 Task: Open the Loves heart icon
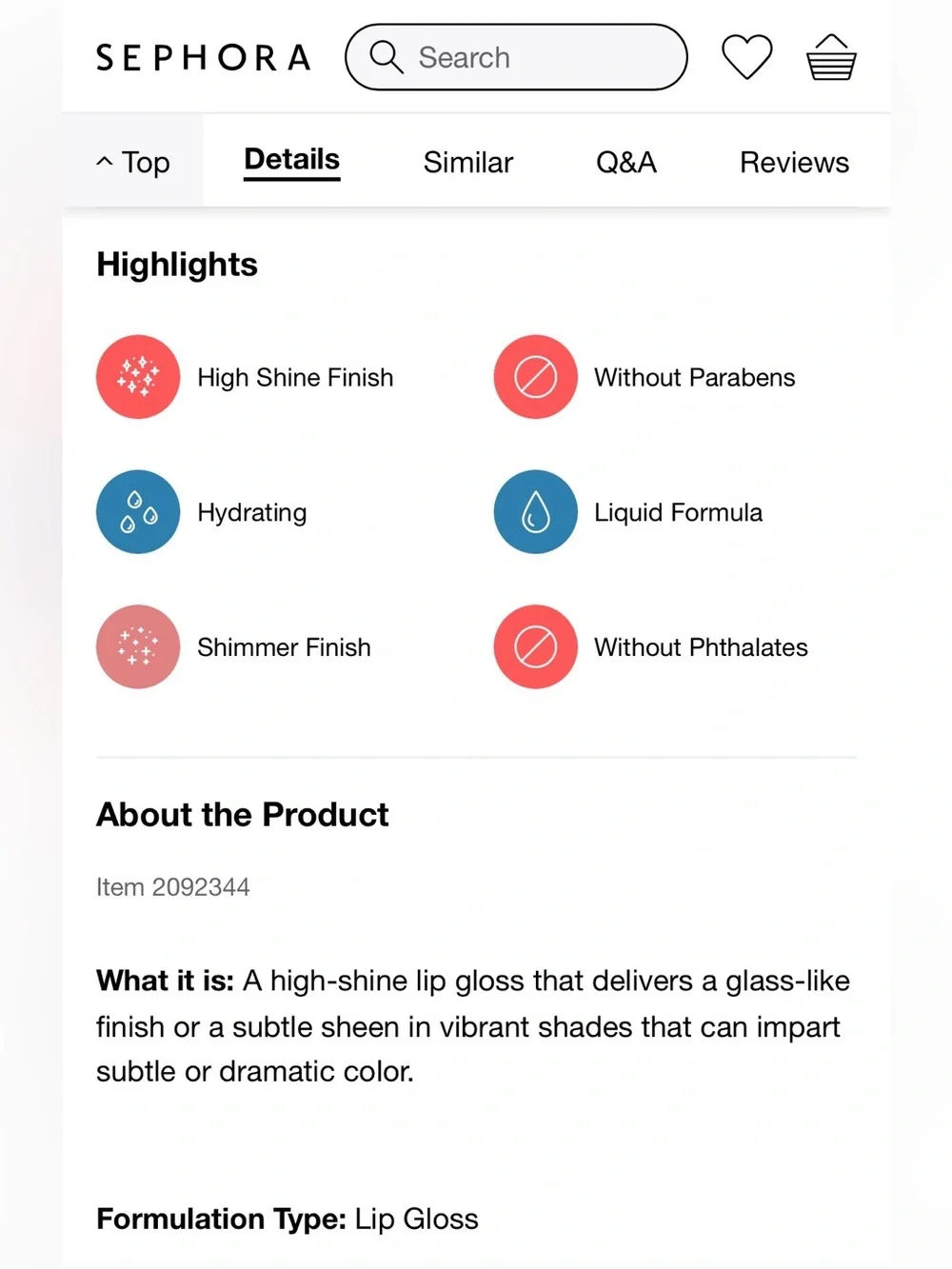[747, 57]
